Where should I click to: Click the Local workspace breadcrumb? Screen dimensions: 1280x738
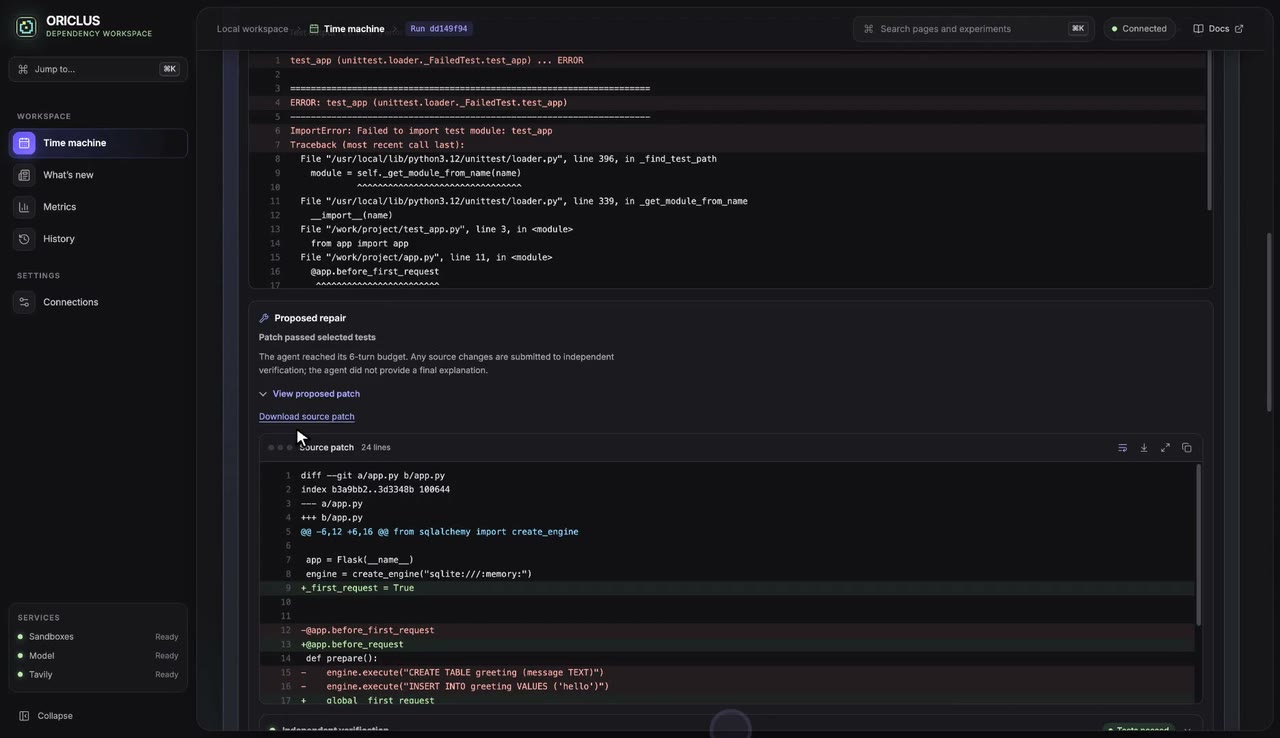click(252, 29)
